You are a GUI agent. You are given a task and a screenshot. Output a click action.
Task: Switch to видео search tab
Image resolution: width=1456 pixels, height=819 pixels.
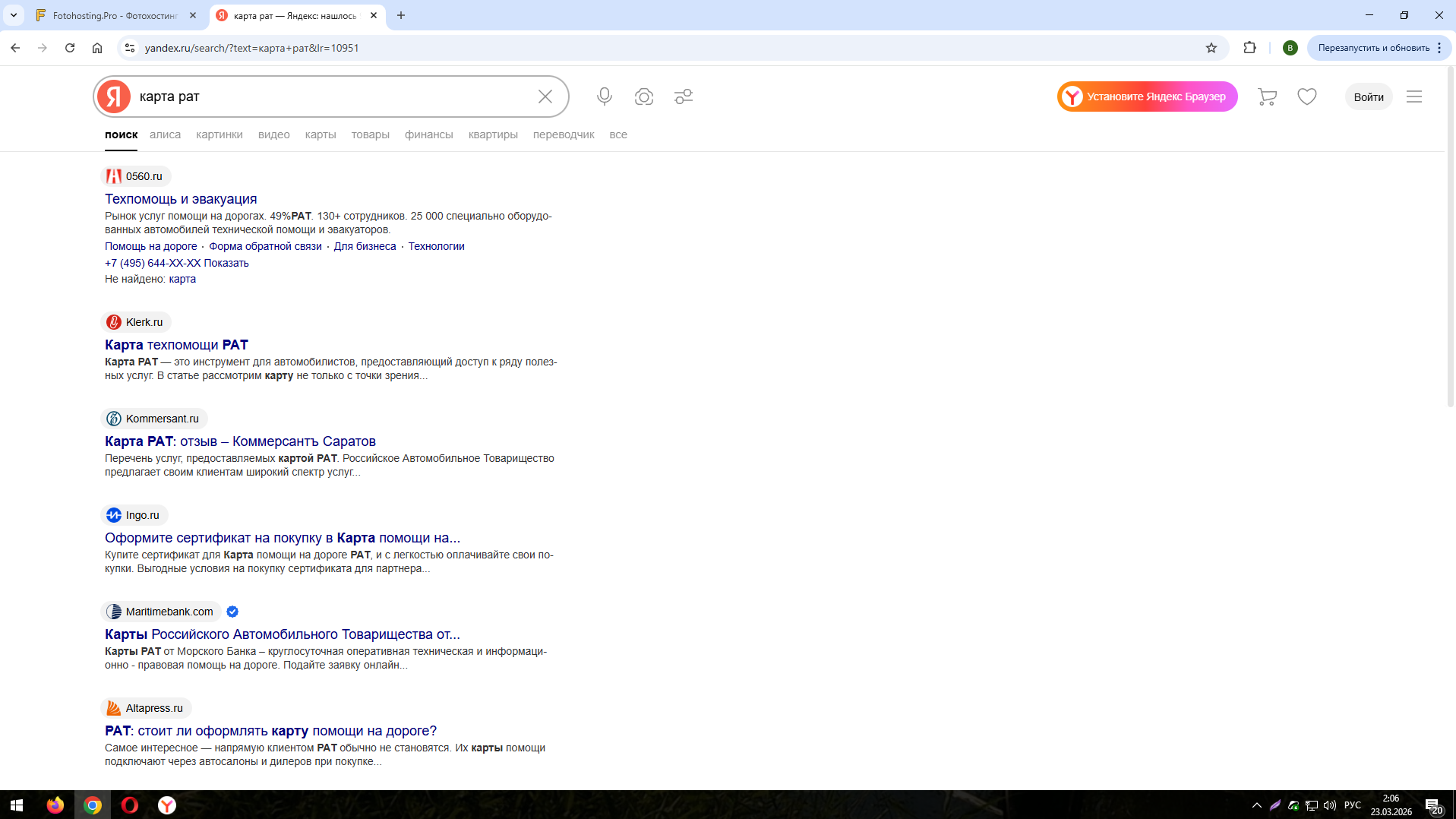pyautogui.click(x=273, y=134)
